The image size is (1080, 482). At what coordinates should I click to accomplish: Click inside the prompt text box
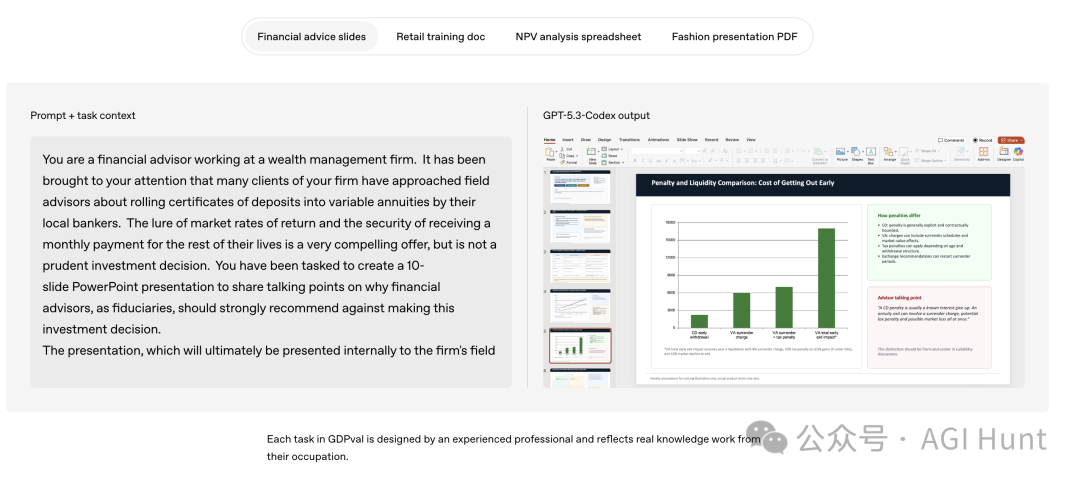(x=271, y=262)
